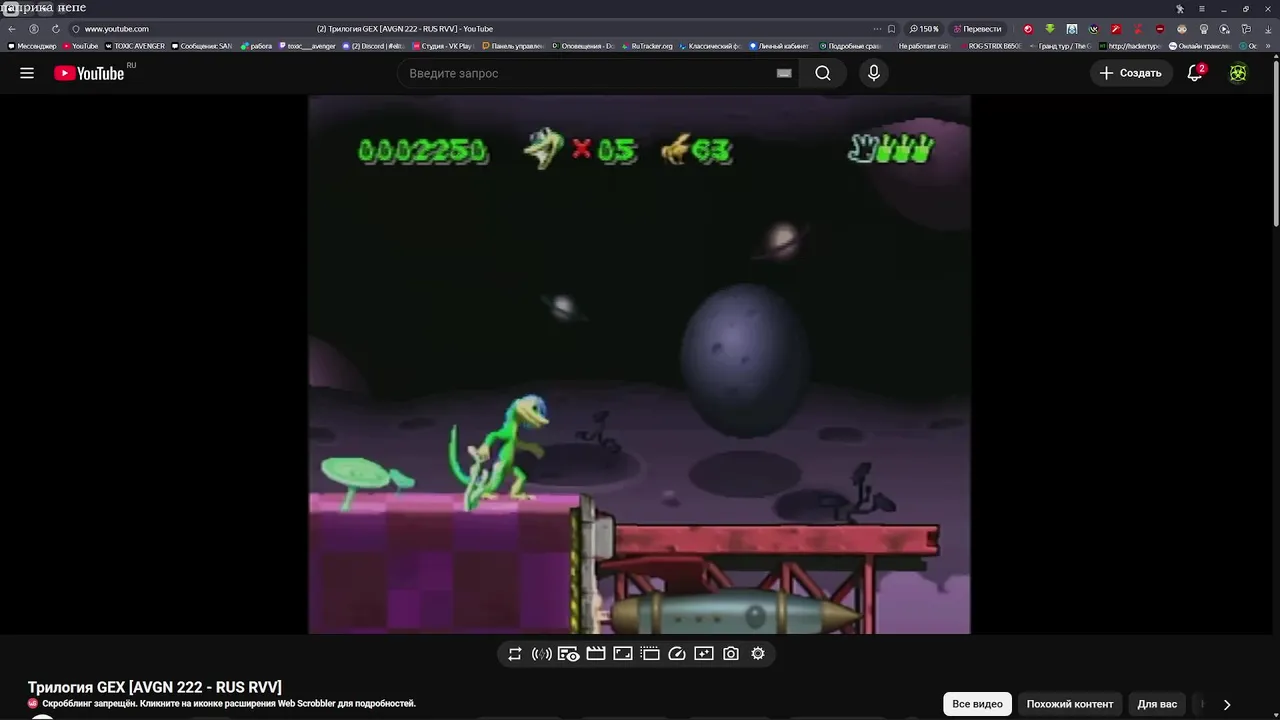Start voice search with microphone icon
The image size is (1280, 720).
(x=874, y=73)
